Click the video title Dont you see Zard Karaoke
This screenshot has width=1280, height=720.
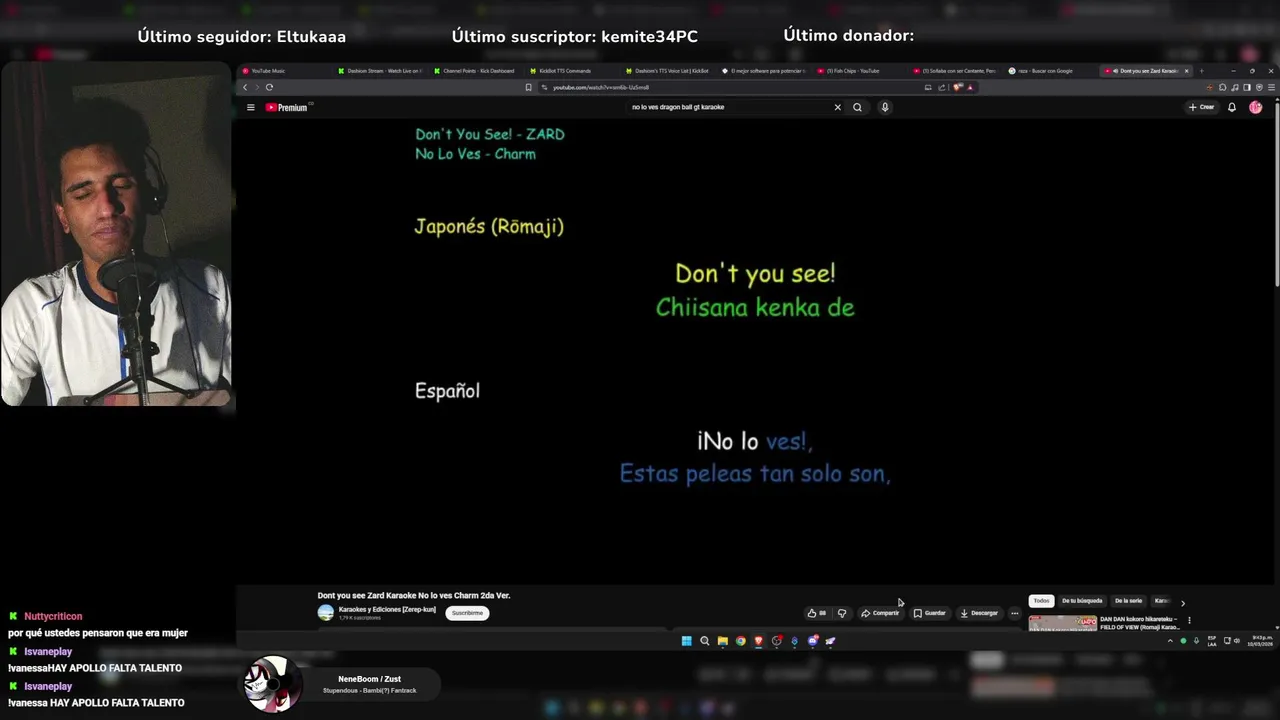point(414,595)
